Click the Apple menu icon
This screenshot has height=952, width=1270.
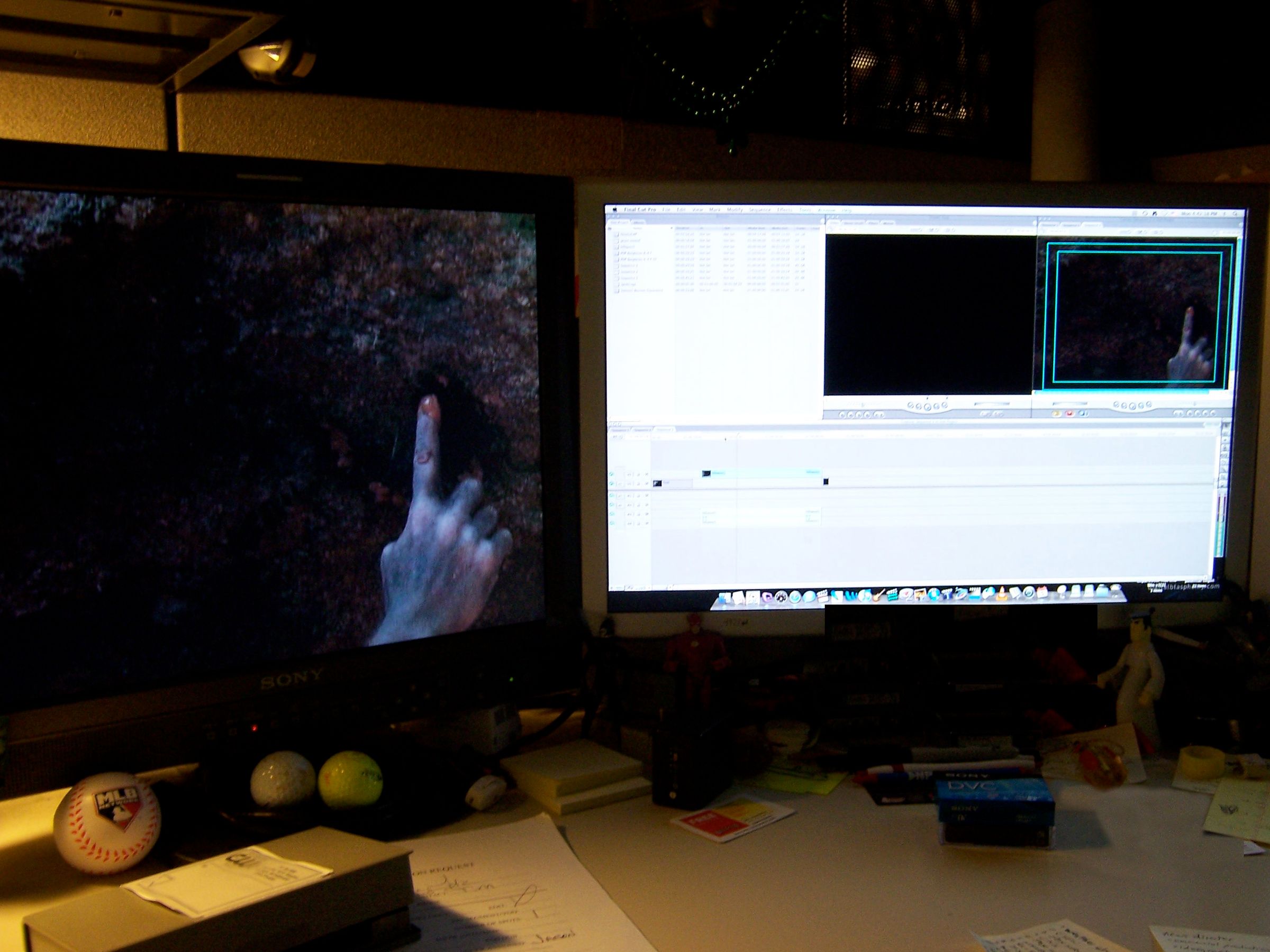pos(614,209)
